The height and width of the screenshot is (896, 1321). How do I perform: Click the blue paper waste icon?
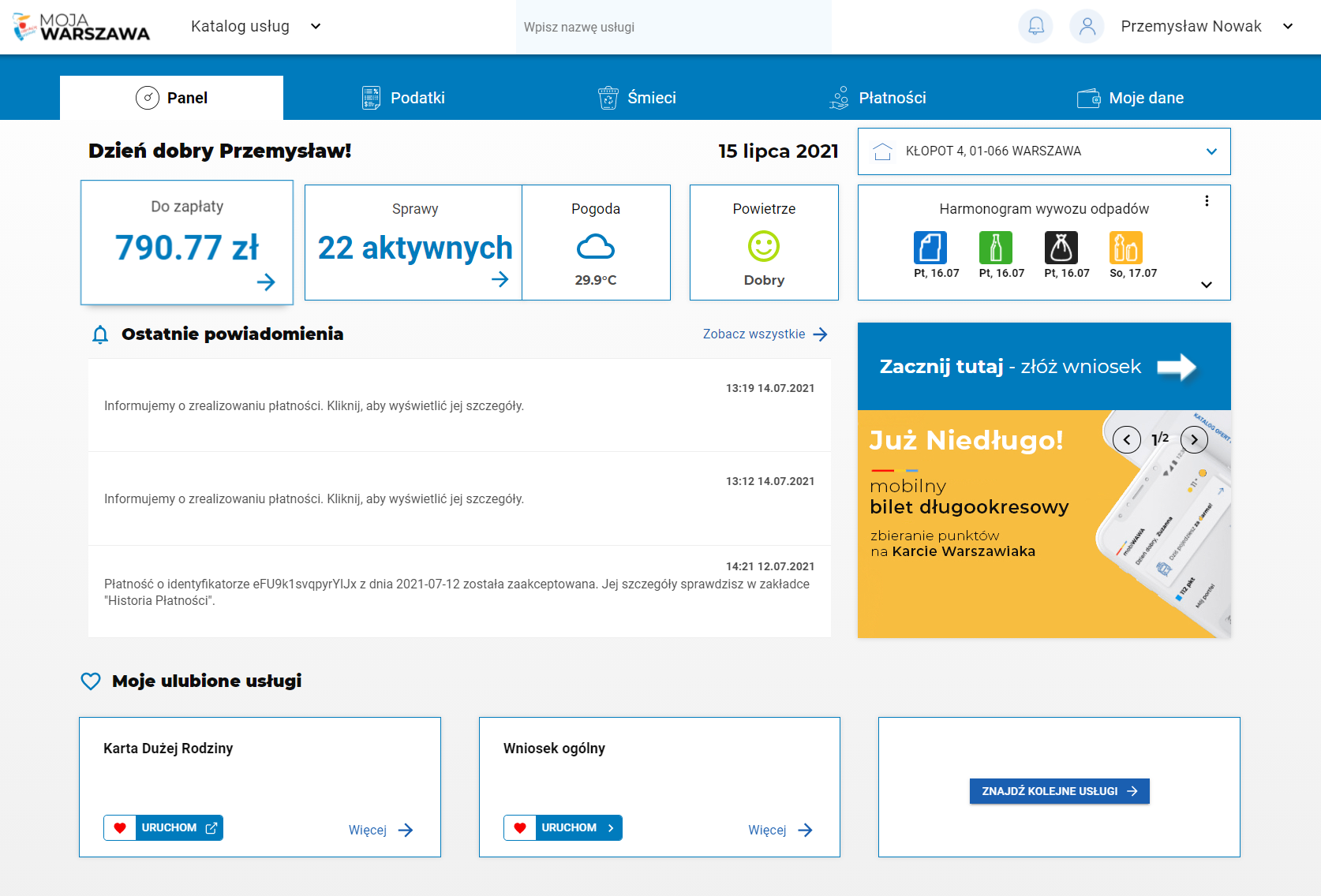930,248
